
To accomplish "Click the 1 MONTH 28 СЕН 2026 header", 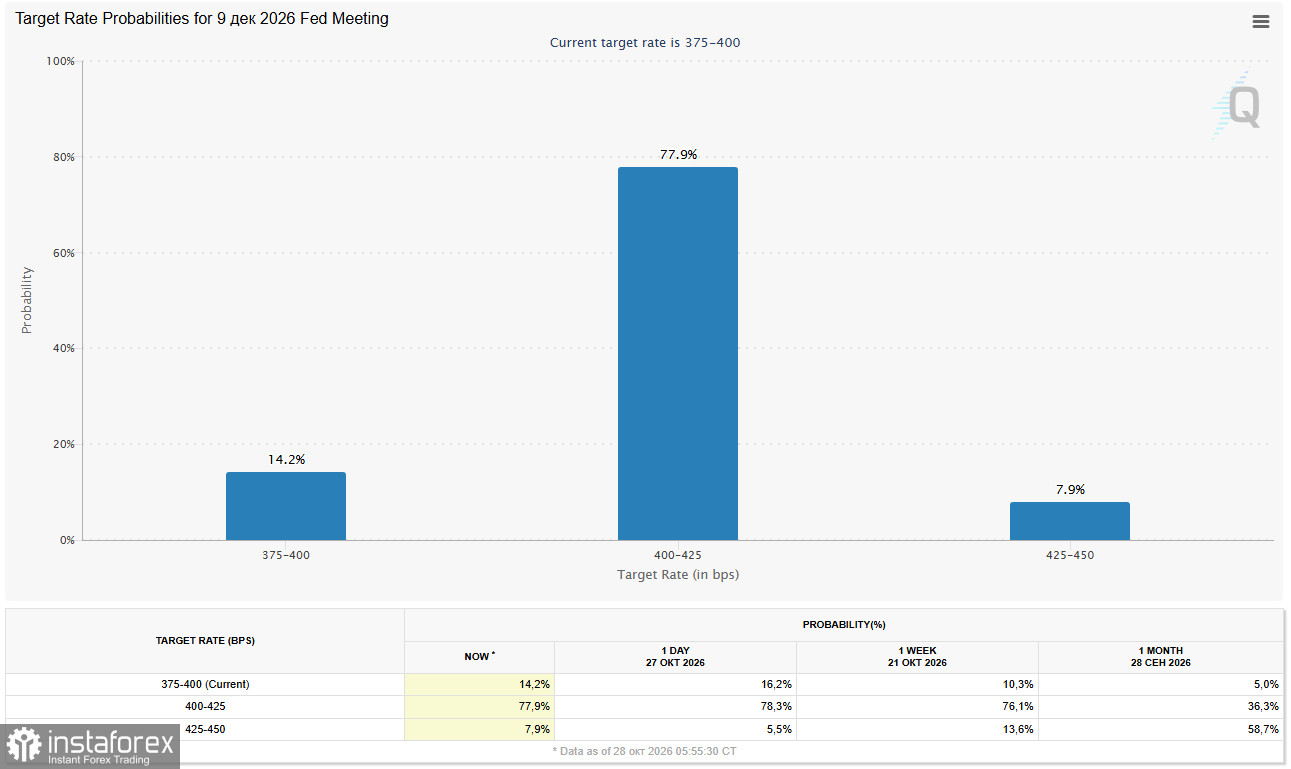I will [x=1160, y=657].
